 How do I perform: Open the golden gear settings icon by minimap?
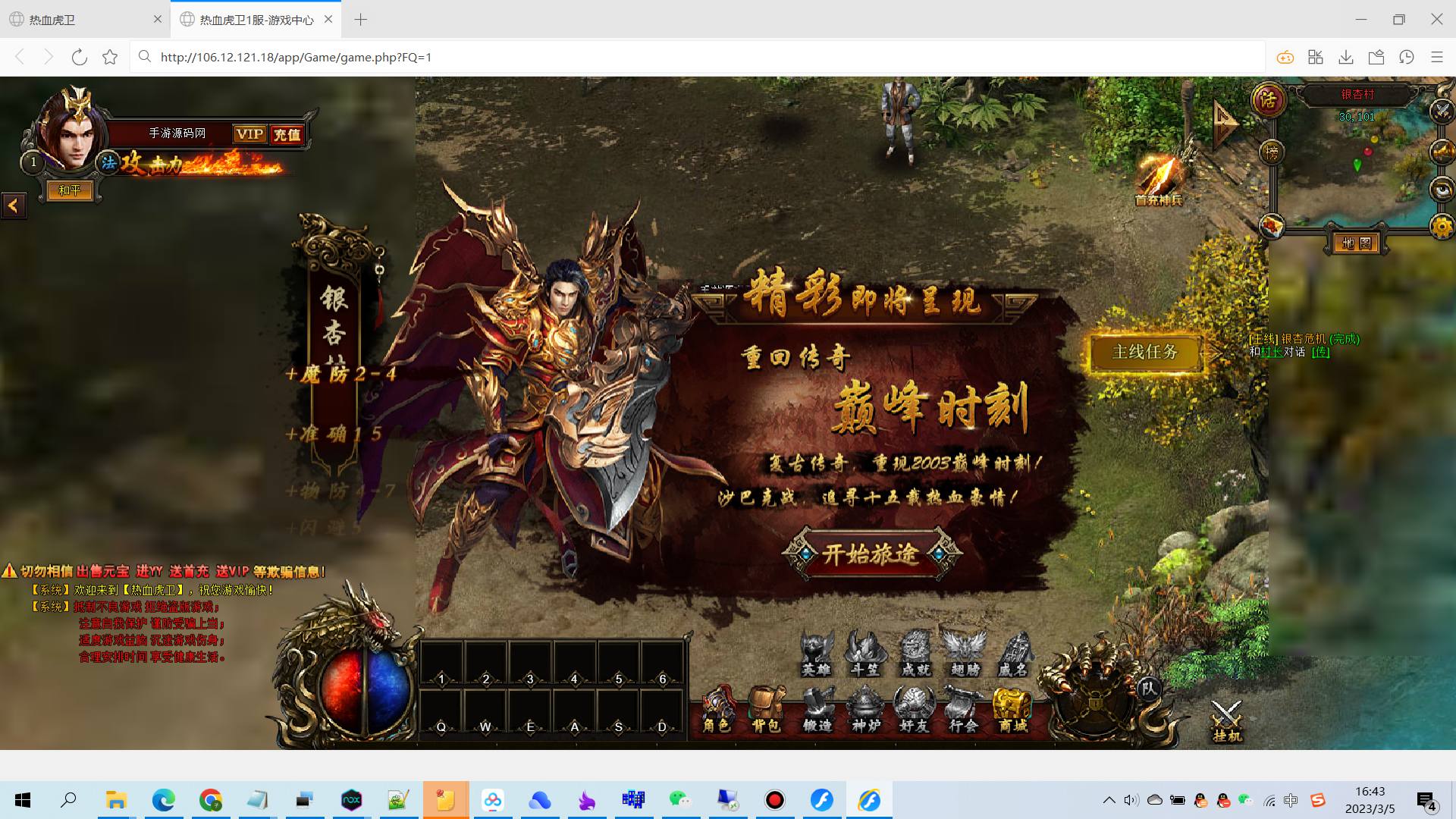1441,226
